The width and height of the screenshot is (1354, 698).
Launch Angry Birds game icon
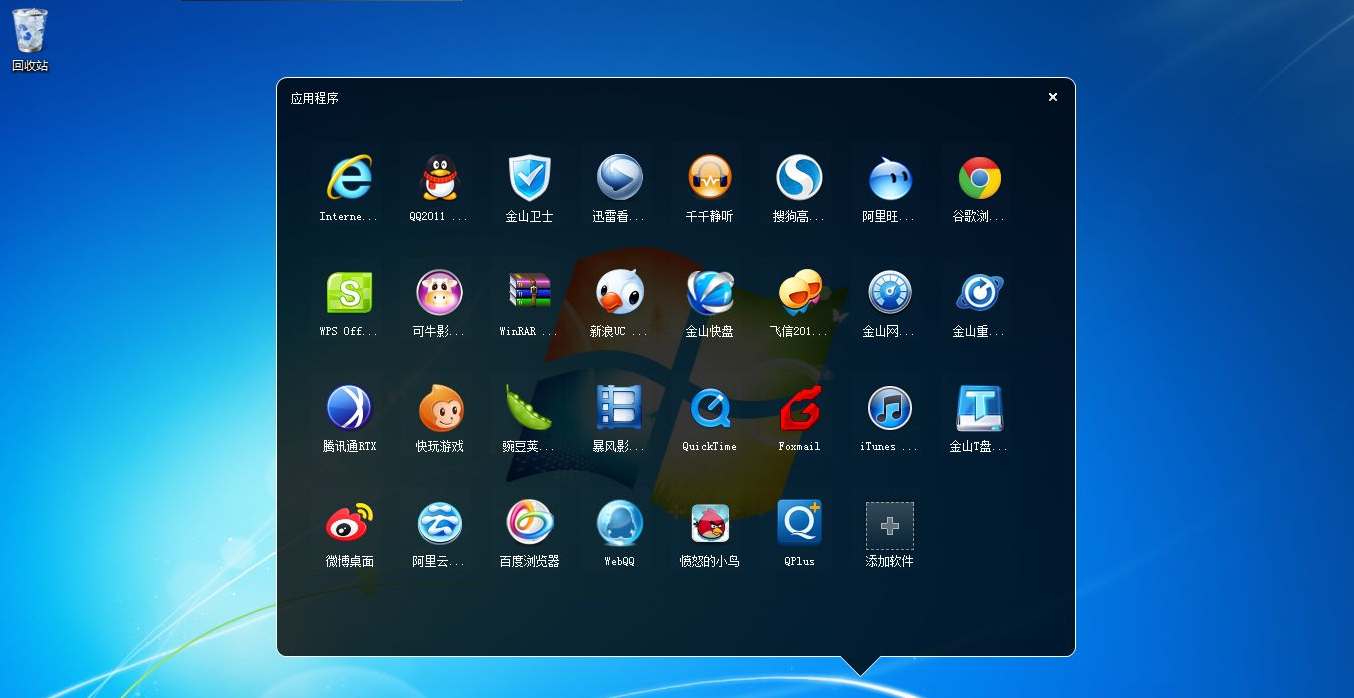pyautogui.click(x=709, y=523)
